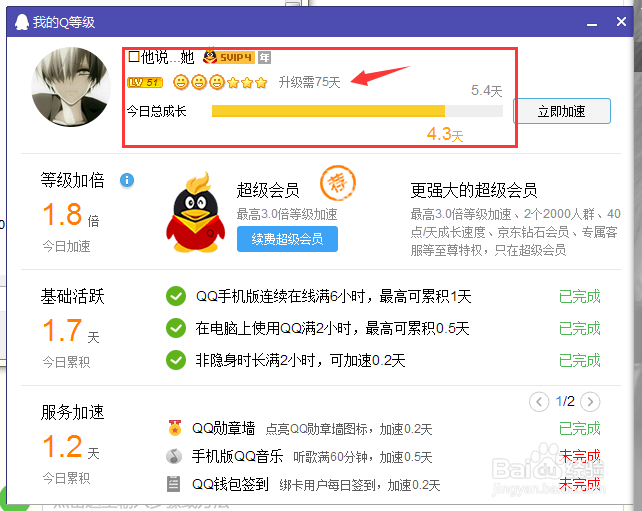Click the 更强大的超级会员 heading
This screenshot has height=511, width=642.
click(474, 190)
